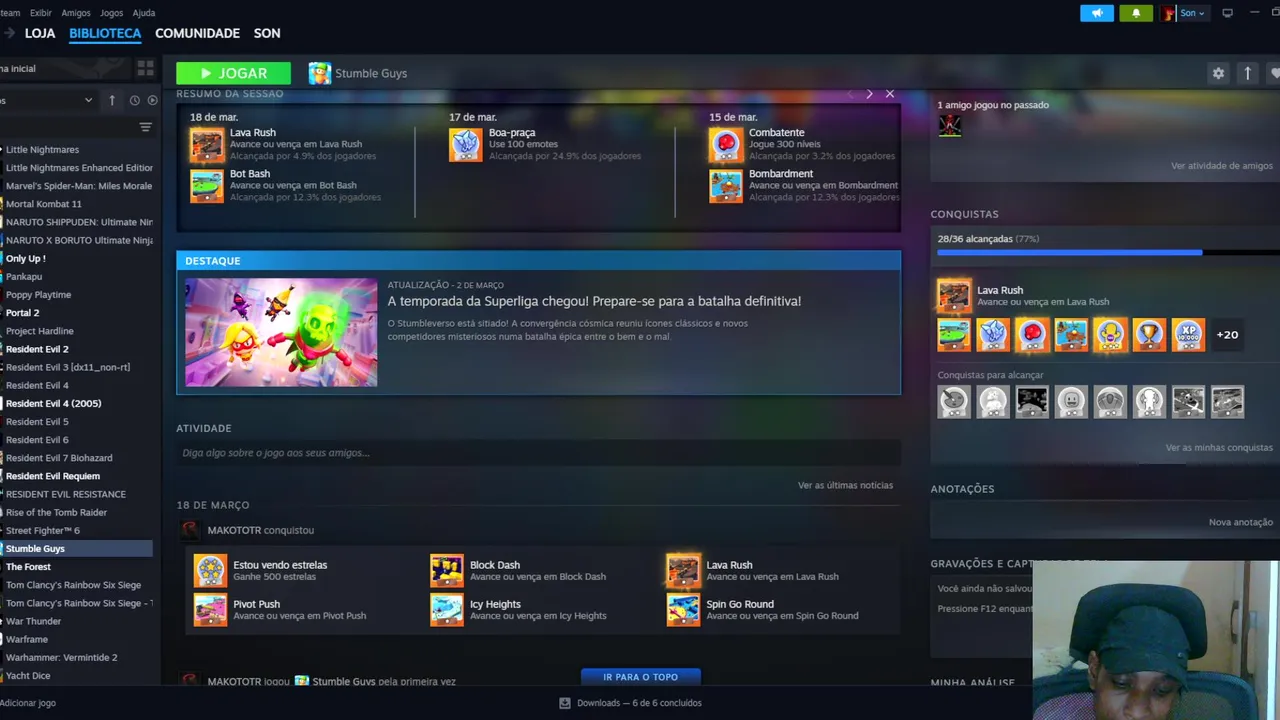Toggle grid view icon in library sidebar
This screenshot has width=1280, height=720.
click(145, 68)
